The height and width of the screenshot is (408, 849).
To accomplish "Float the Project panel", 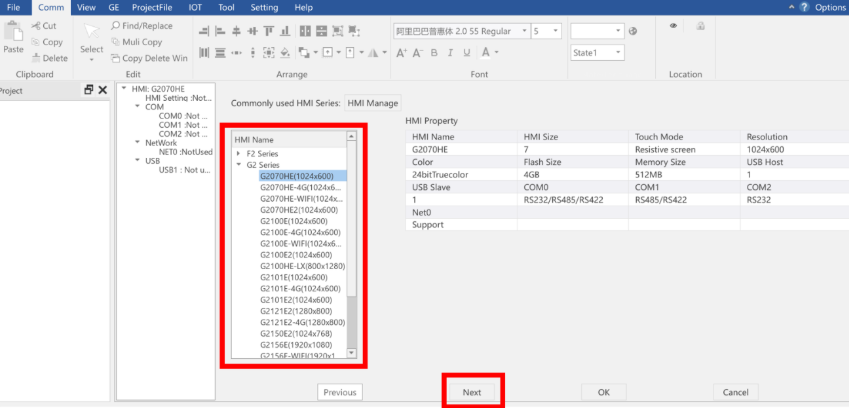I will 89,90.
